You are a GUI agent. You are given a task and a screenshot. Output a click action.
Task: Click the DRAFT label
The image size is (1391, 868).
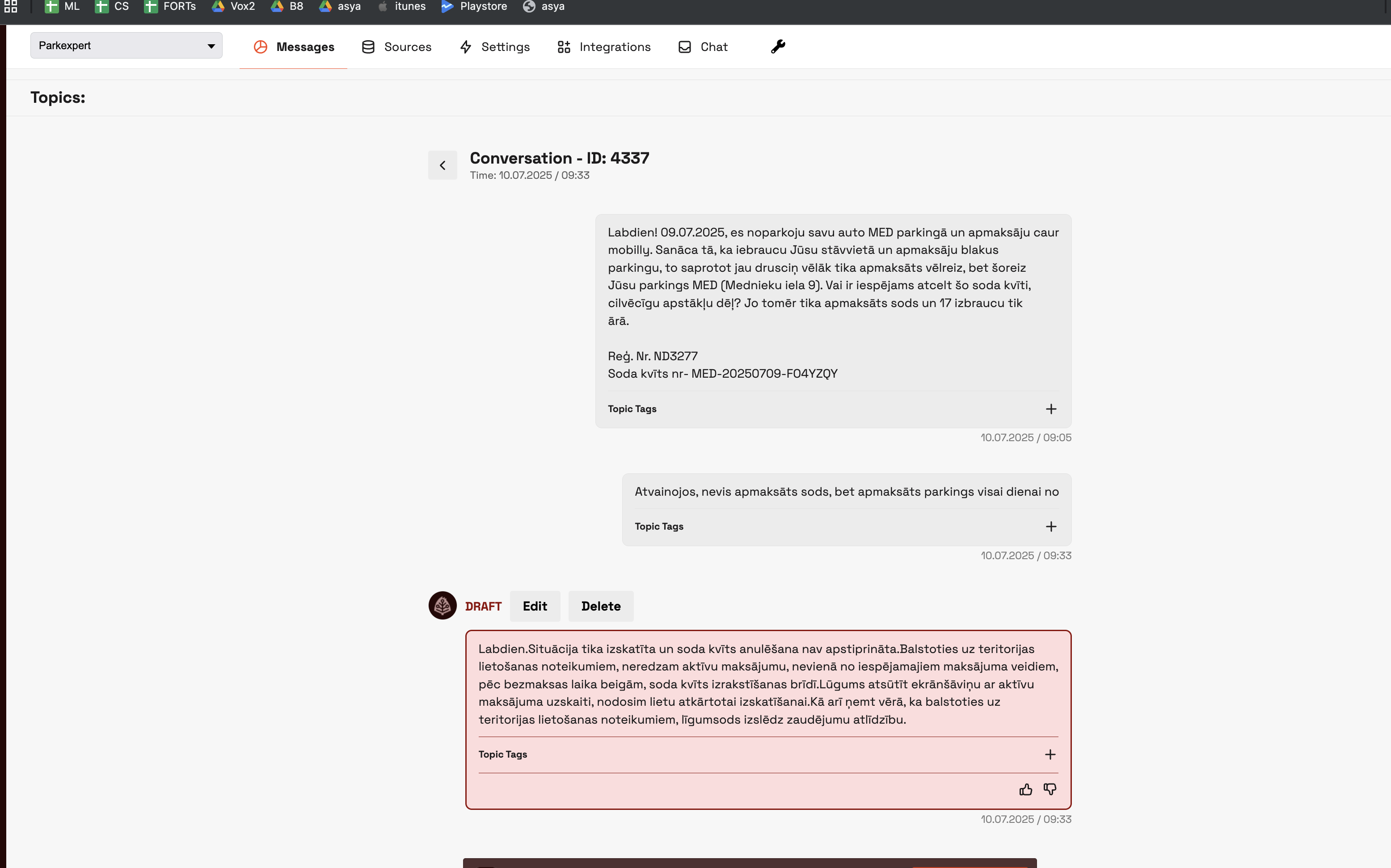click(x=483, y=606)
